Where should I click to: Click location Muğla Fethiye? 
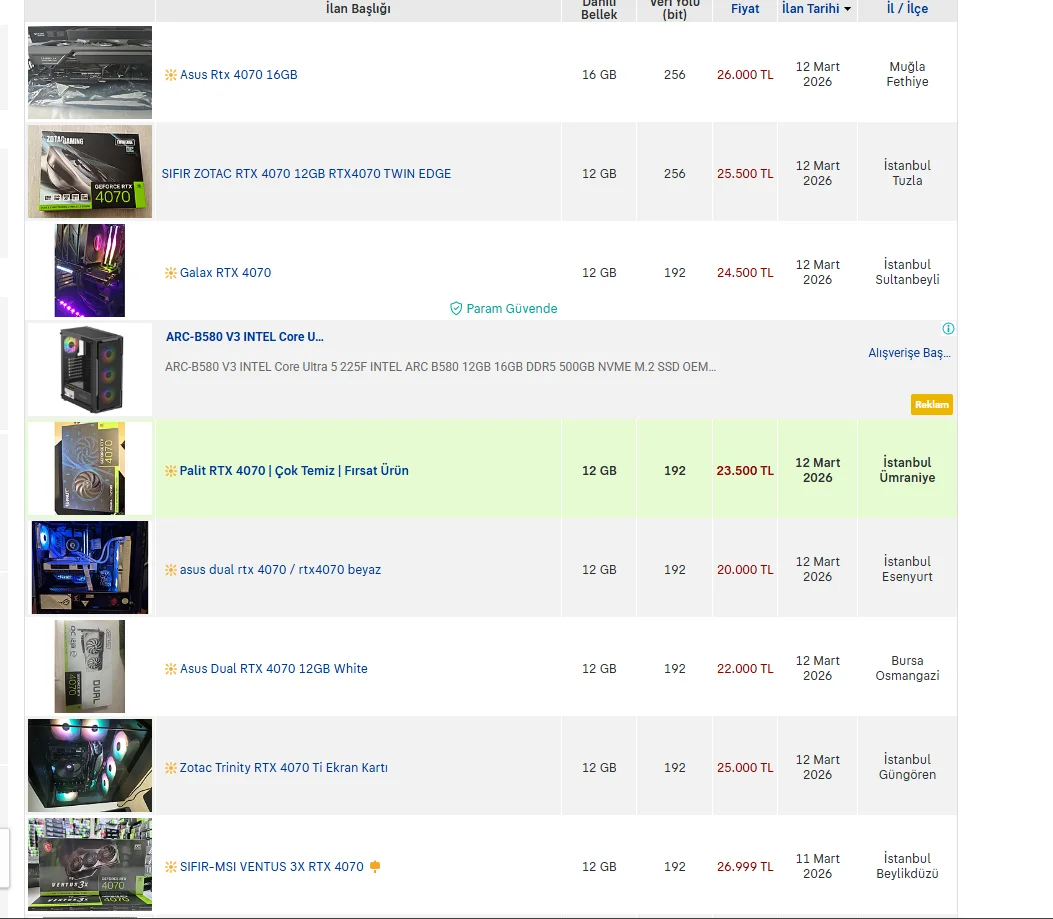coord(907,74)
